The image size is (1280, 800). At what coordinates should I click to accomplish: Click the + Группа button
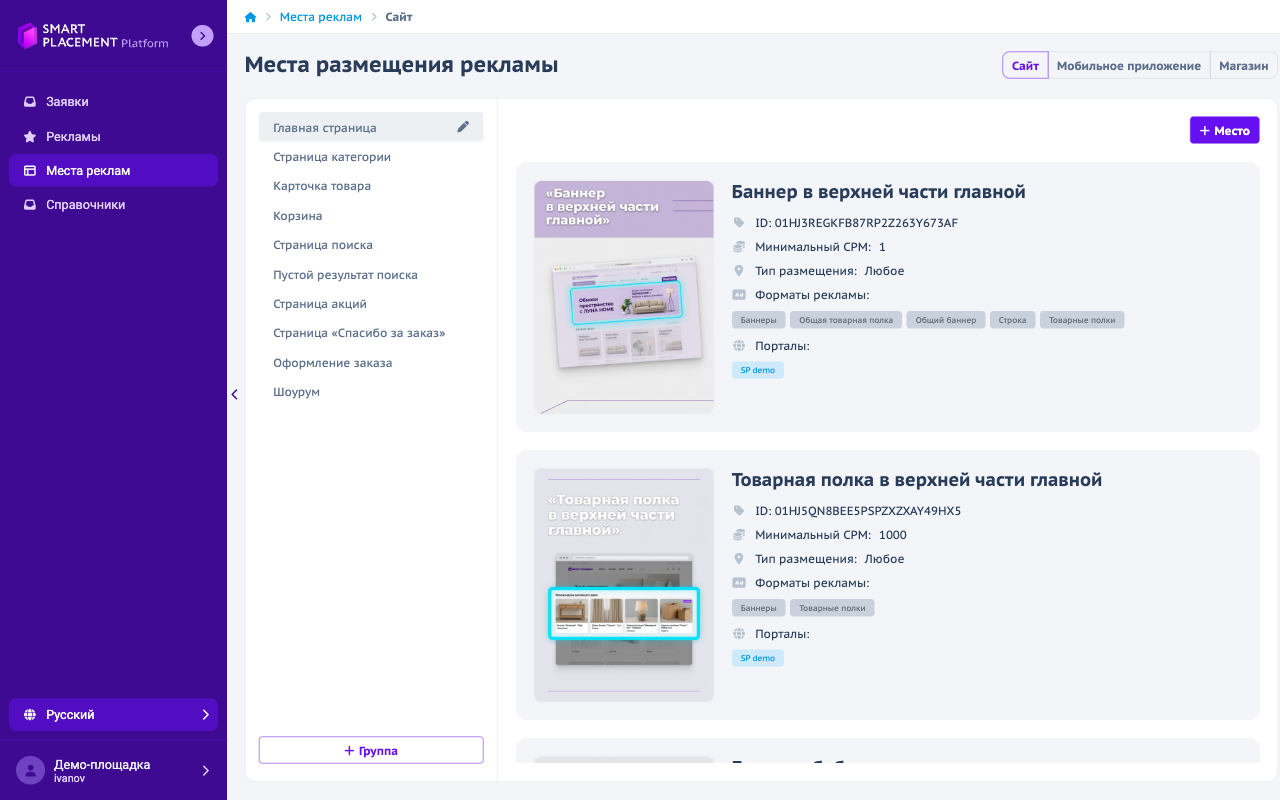[371, 750]
